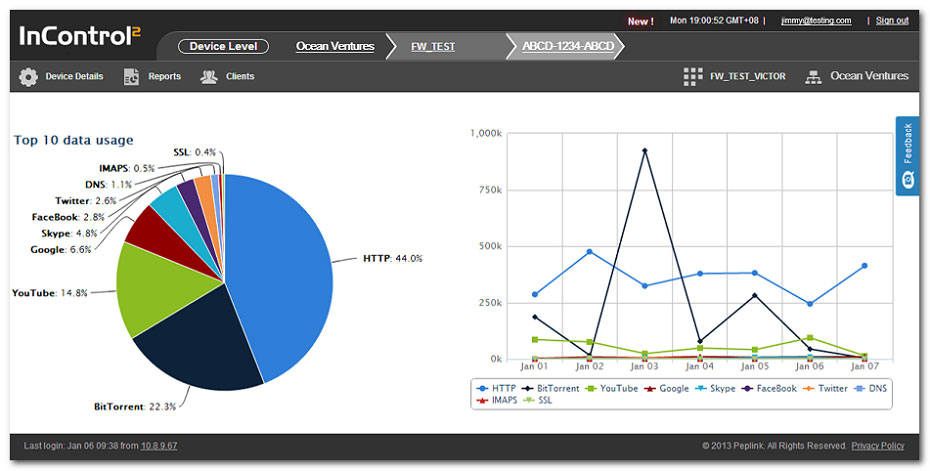Open the FW_TEST breadcrumb level
930x471 pixels.
pos(433,46)
